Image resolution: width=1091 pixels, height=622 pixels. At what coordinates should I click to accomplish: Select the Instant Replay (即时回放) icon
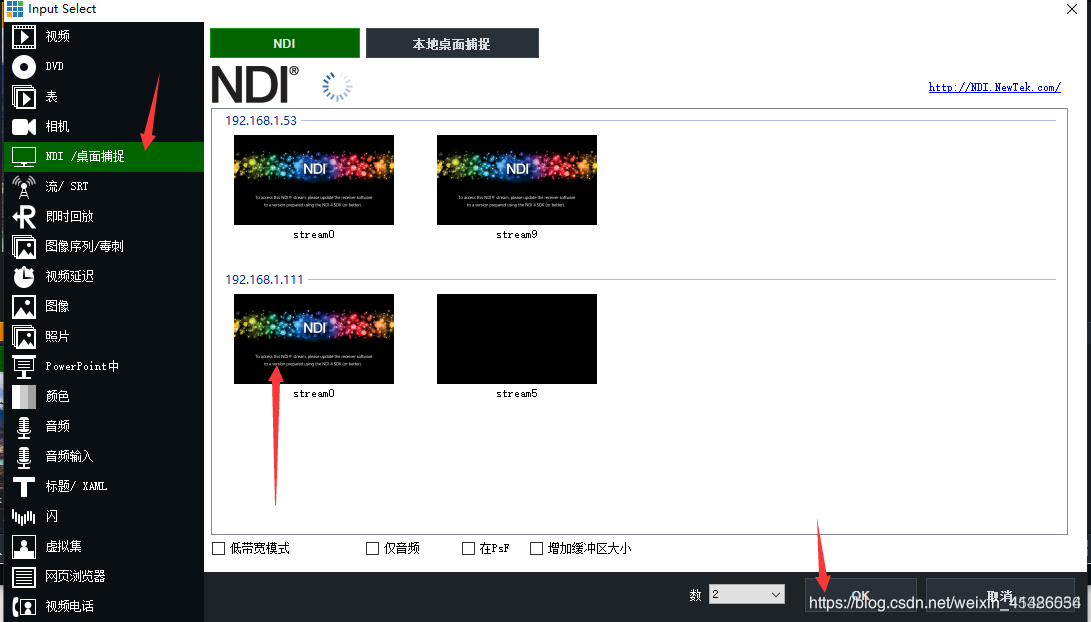tap(24, 216)
